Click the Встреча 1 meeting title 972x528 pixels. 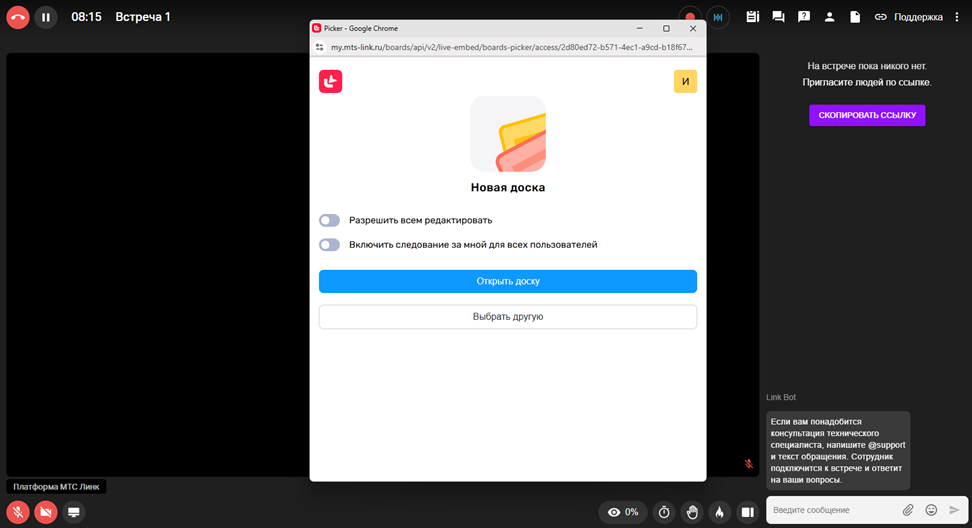pyautogui.click(x=143, y=17)
